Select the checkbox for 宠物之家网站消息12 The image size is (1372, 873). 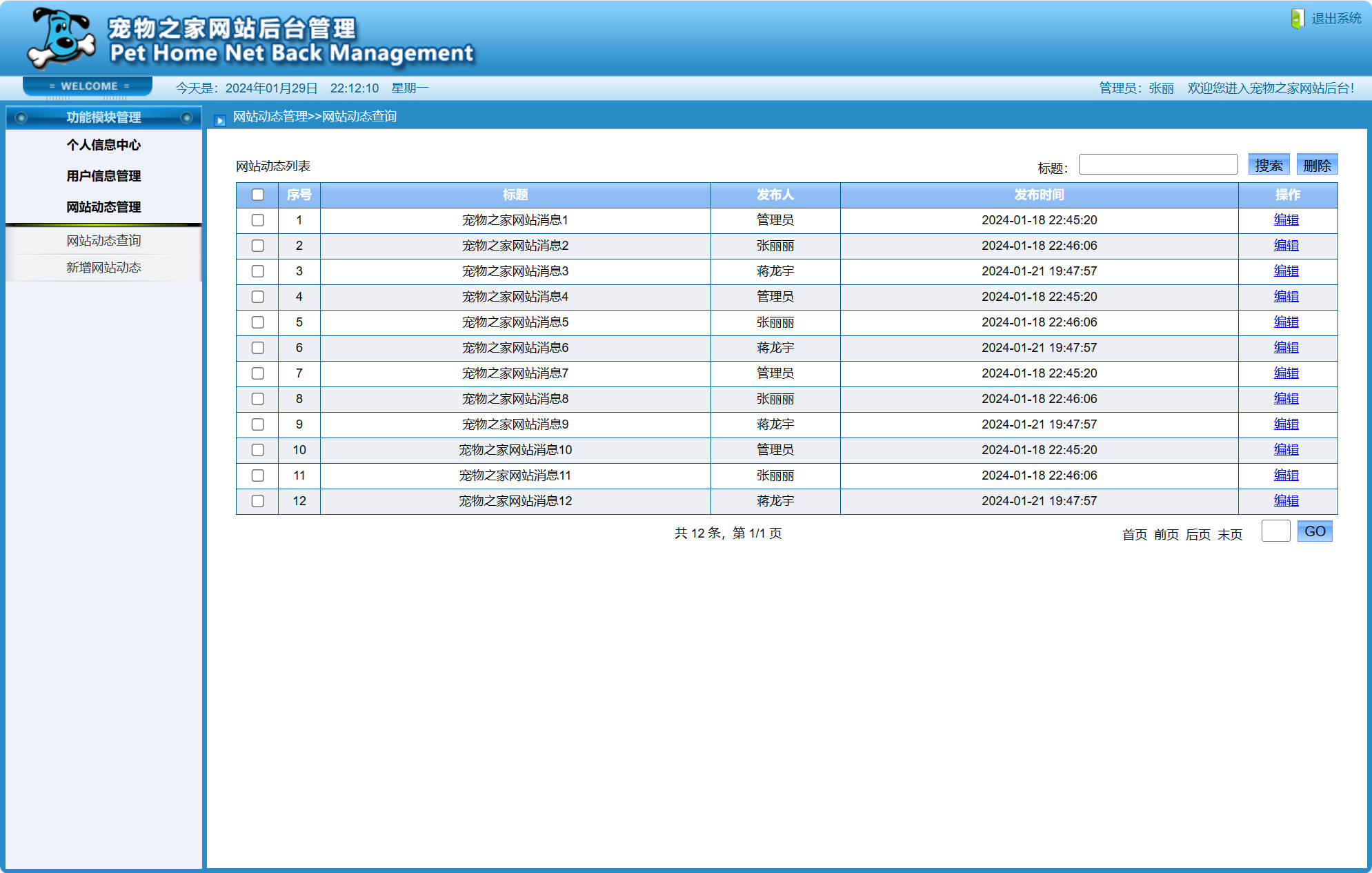pyautogui.click(x=257, y=502)
